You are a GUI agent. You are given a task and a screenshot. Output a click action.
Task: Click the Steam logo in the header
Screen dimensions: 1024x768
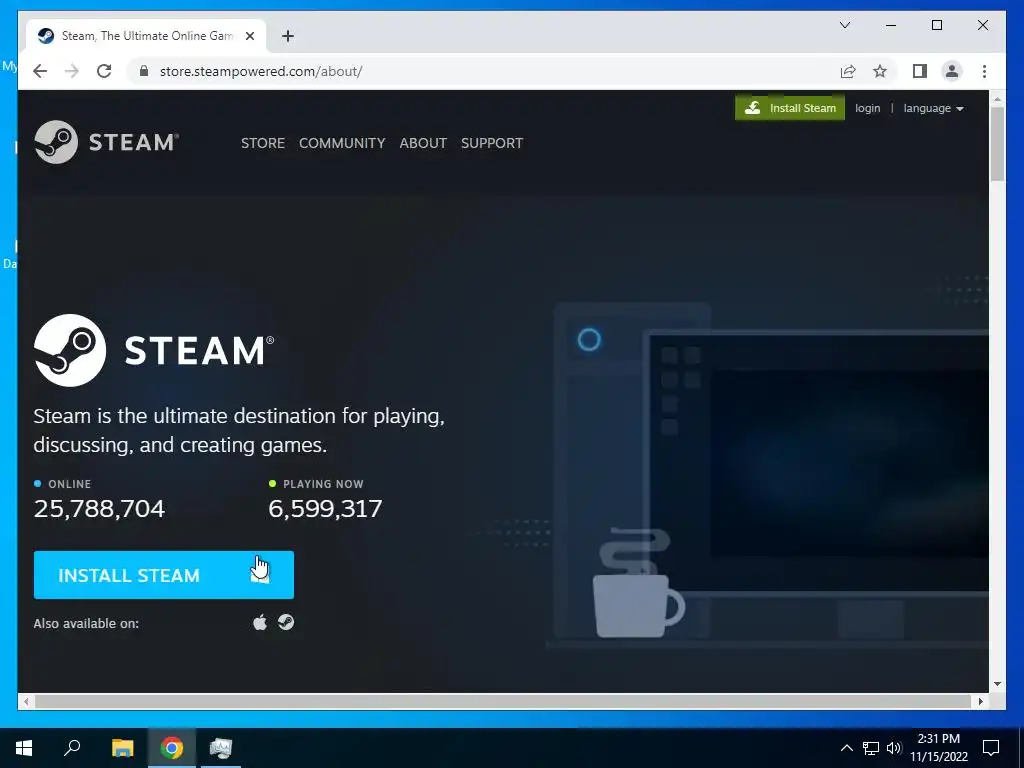[106, 142]
